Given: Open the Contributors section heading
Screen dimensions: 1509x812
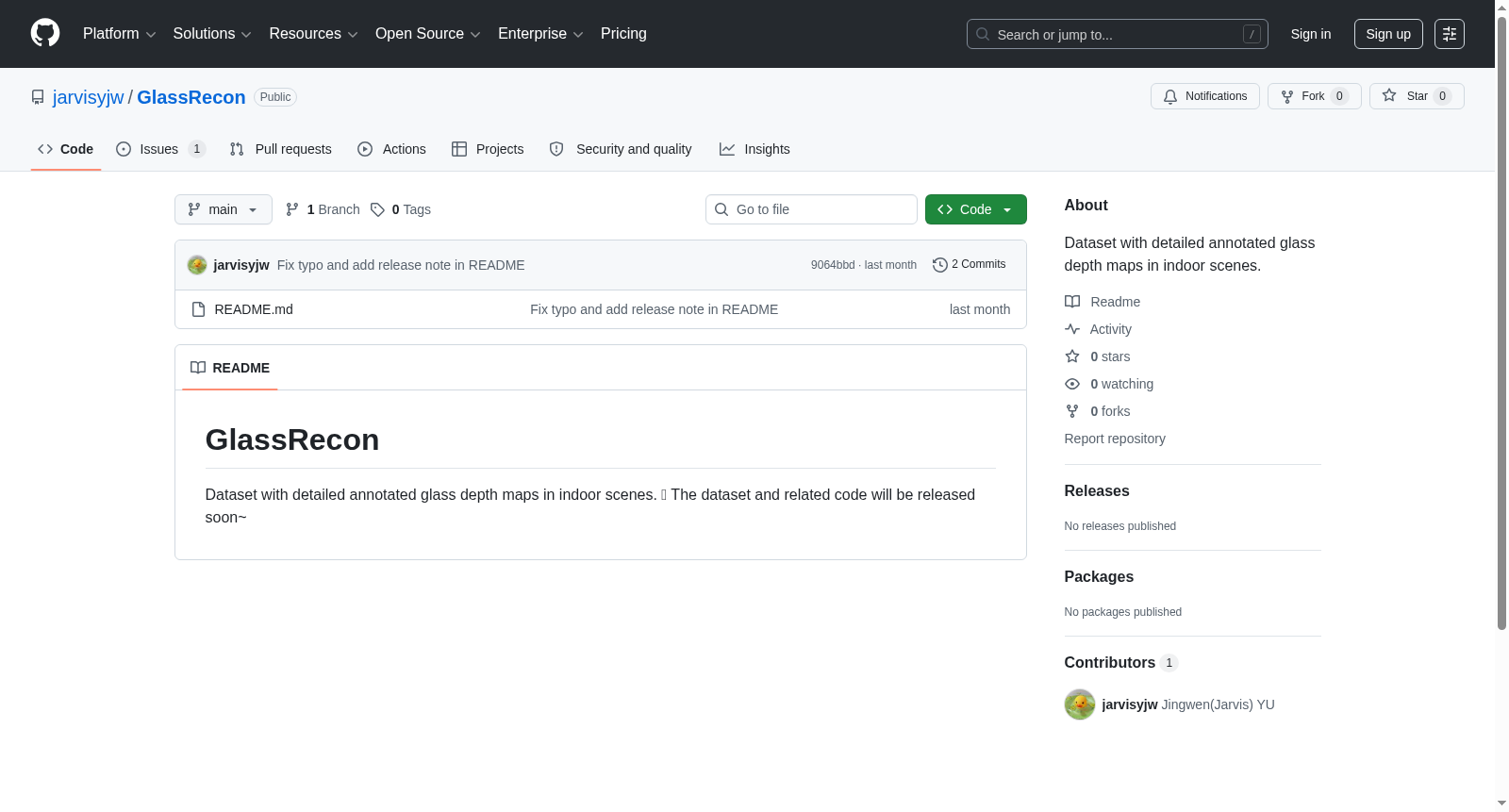Looking at the screenshot, I should pos(1121,662).
